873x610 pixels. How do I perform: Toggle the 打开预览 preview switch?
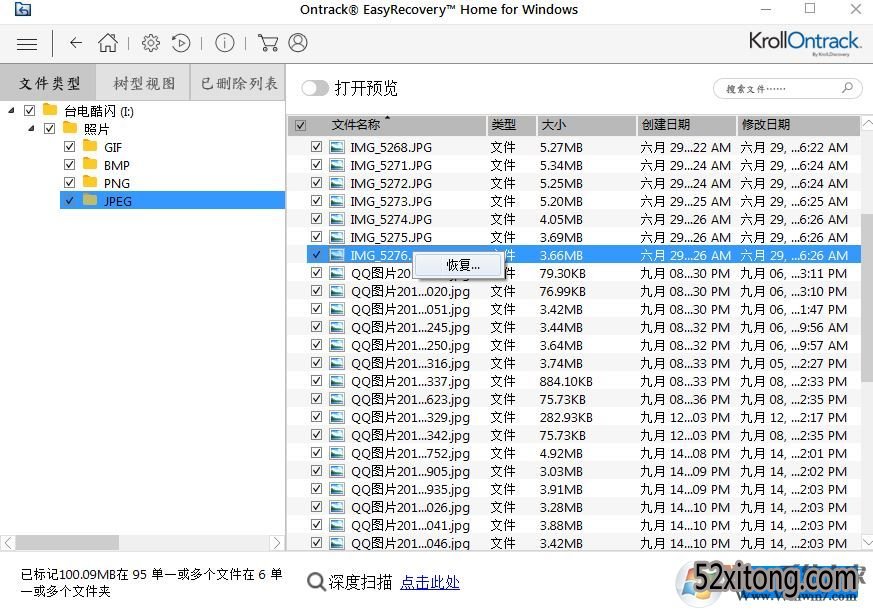[x=315, y=88]
